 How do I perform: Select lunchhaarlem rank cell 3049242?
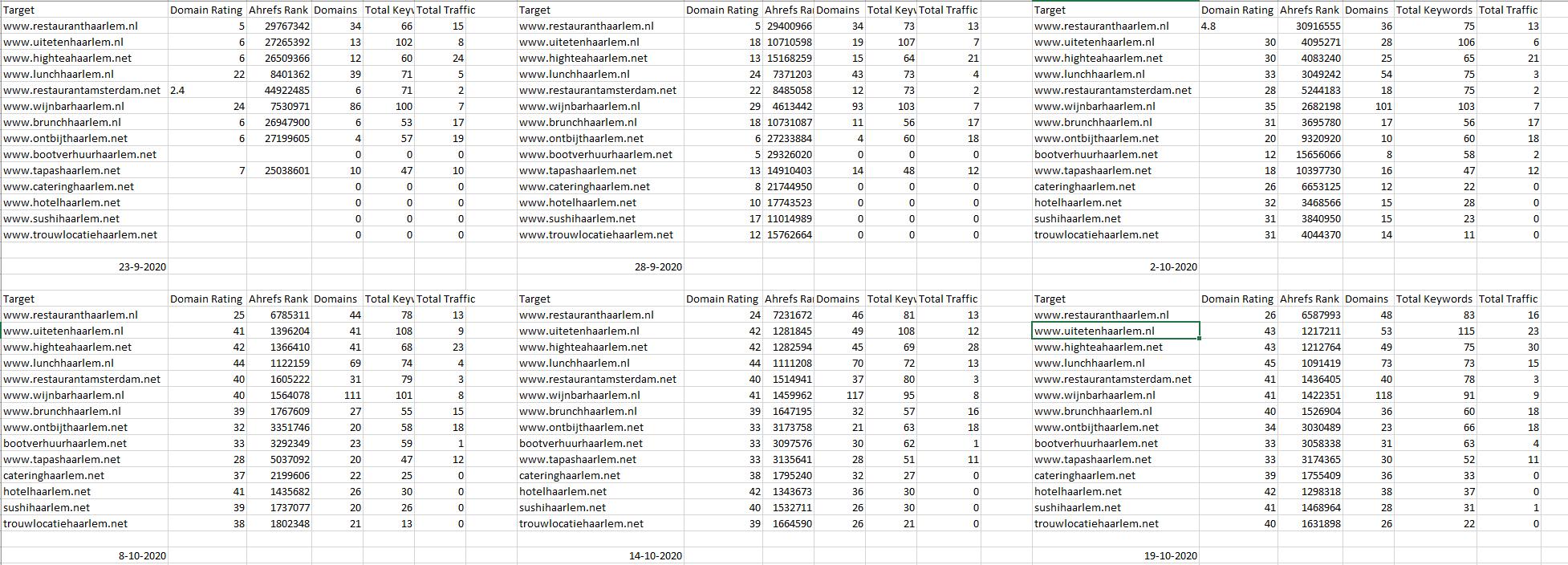(1310, 74)
